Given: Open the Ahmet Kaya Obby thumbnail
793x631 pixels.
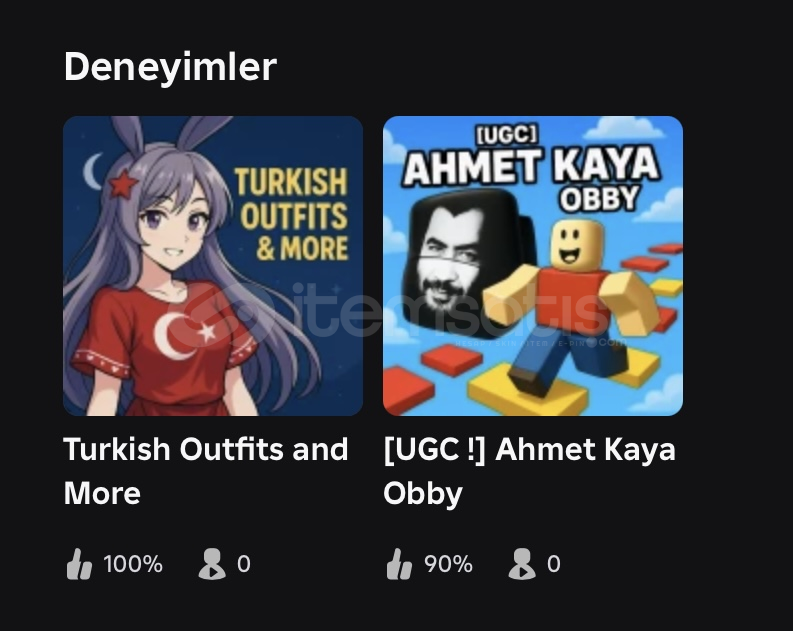Looking at the screenshot, I should coord(533,266).
